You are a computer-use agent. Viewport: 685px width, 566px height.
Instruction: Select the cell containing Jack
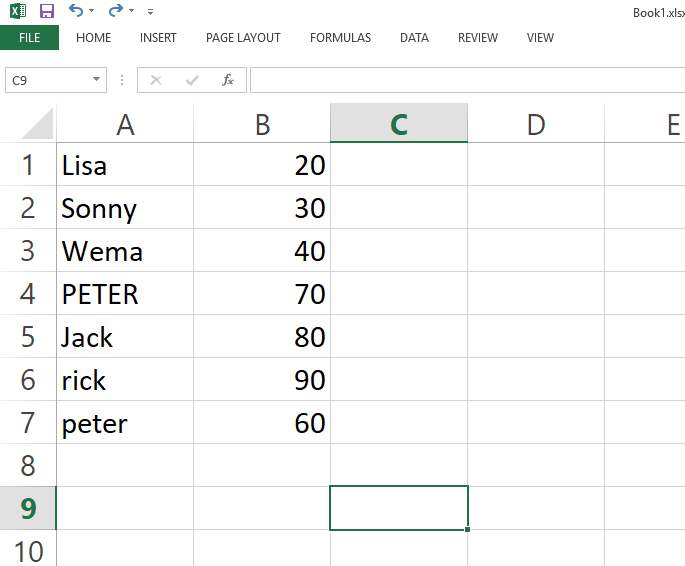click(125, 336)
